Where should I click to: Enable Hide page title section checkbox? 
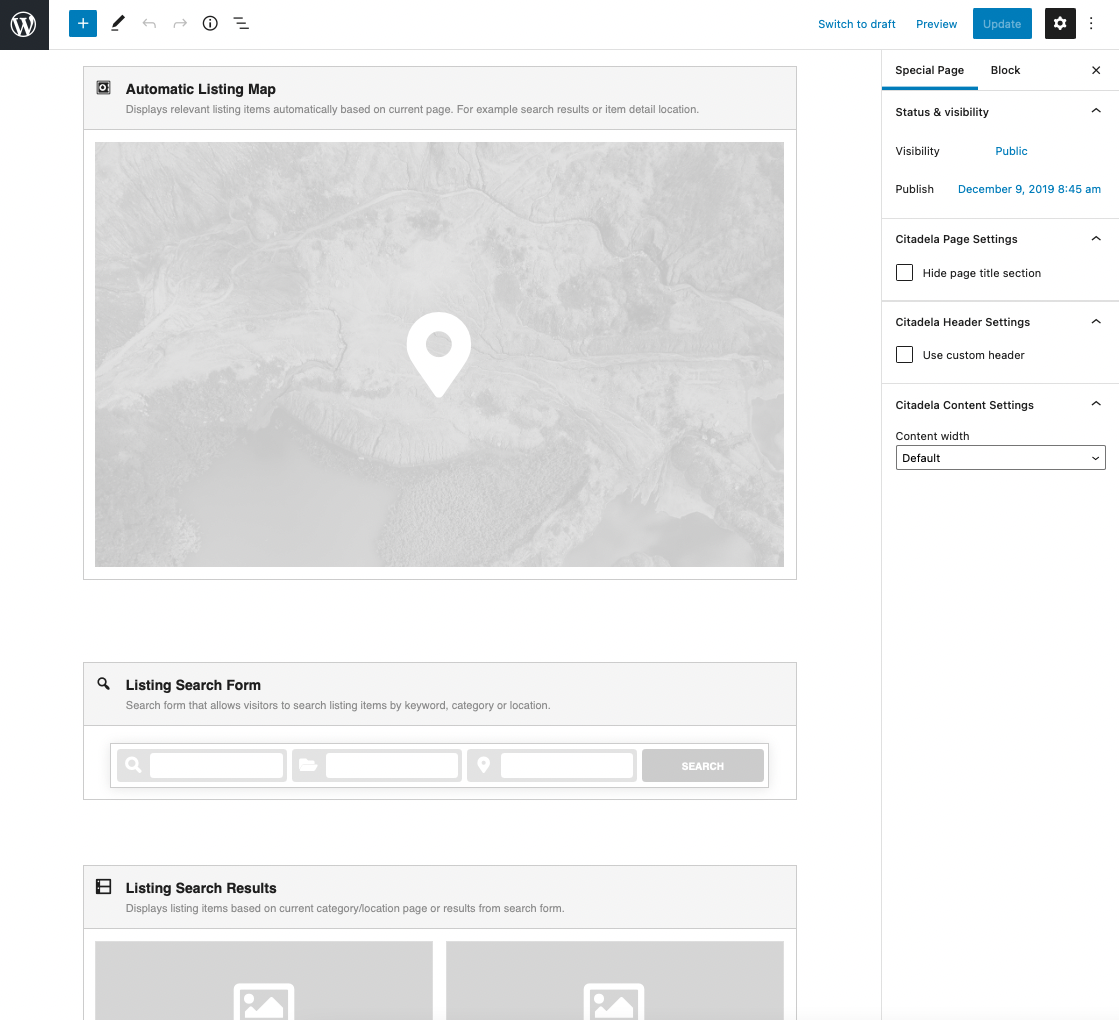click(x=905, y=273)
